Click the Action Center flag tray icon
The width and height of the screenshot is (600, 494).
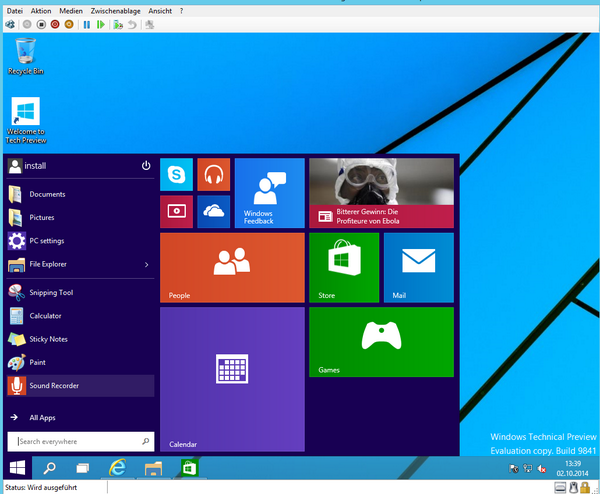tap(513, 468)
